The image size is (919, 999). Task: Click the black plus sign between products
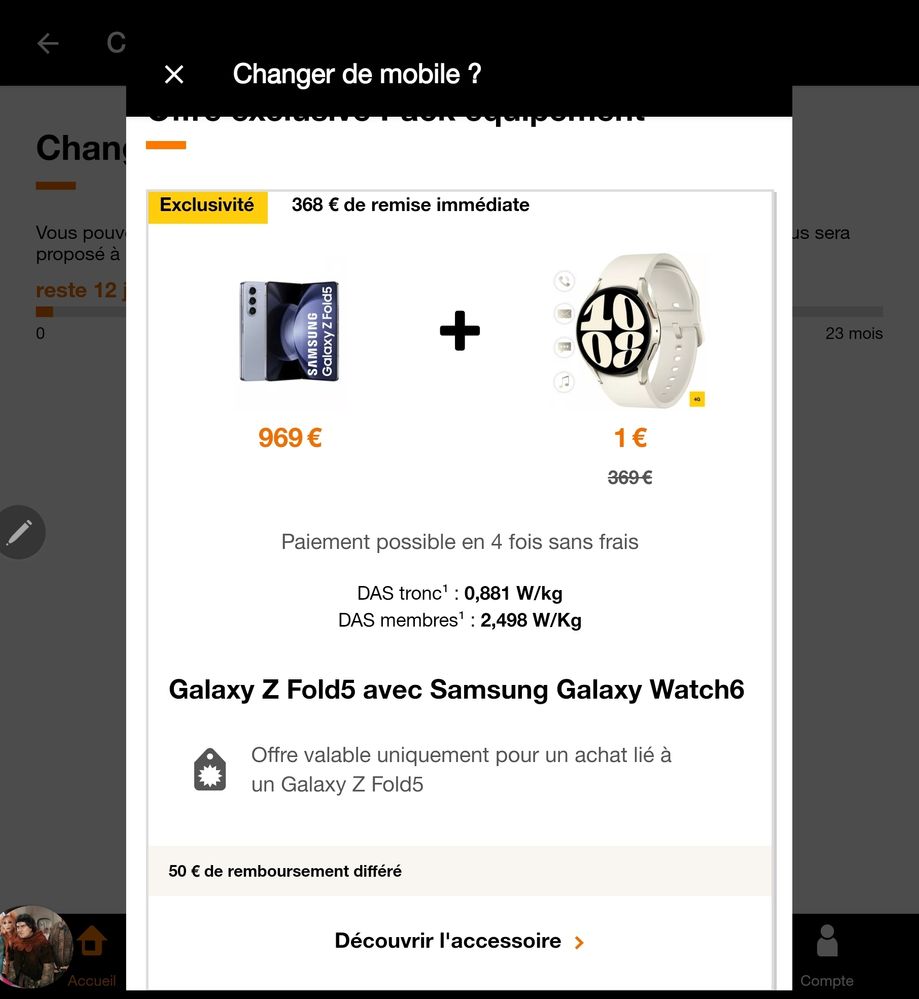point(460,331)
